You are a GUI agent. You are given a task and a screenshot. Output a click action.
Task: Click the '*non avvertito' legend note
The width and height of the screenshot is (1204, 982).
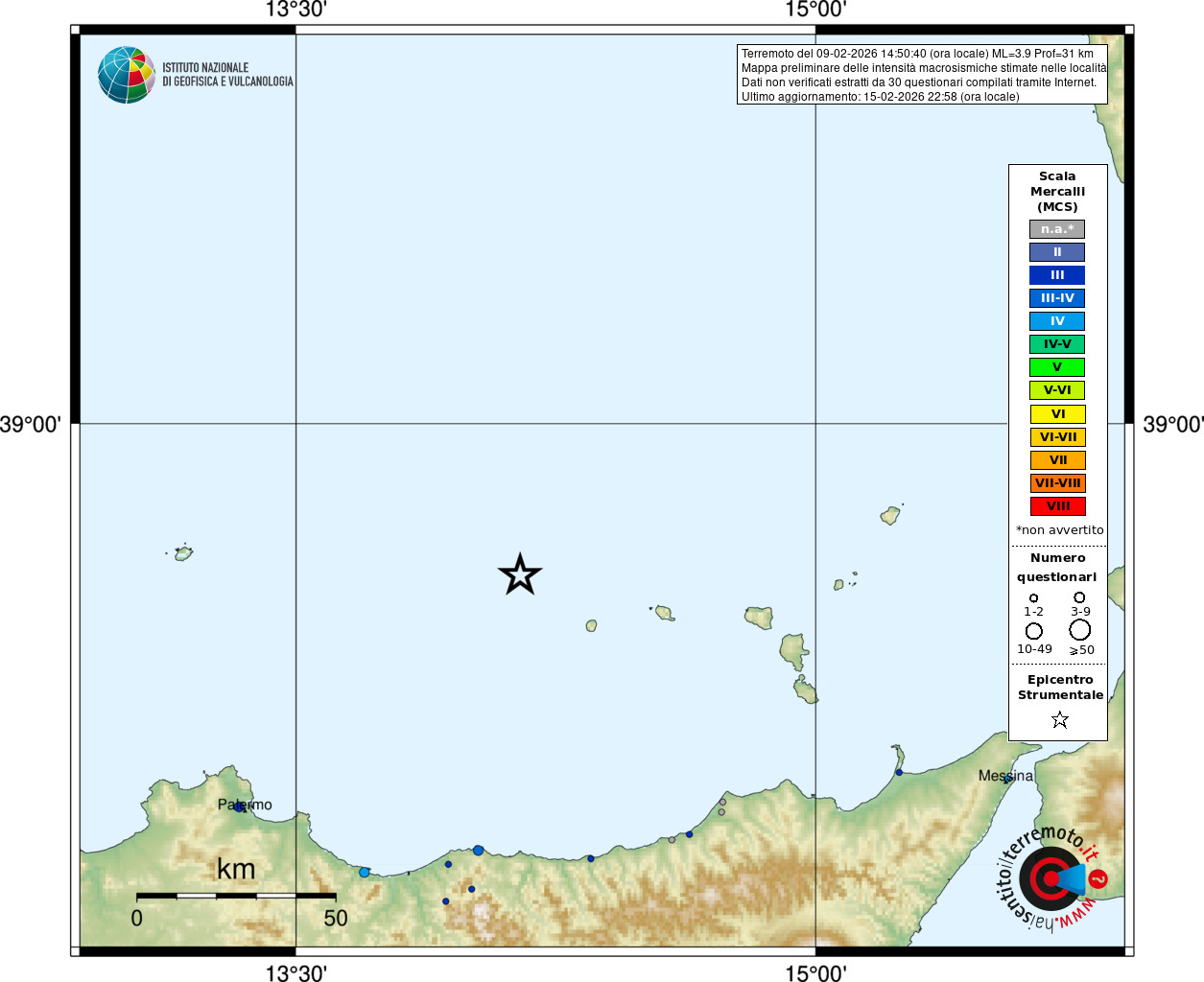pos(1059,529)
